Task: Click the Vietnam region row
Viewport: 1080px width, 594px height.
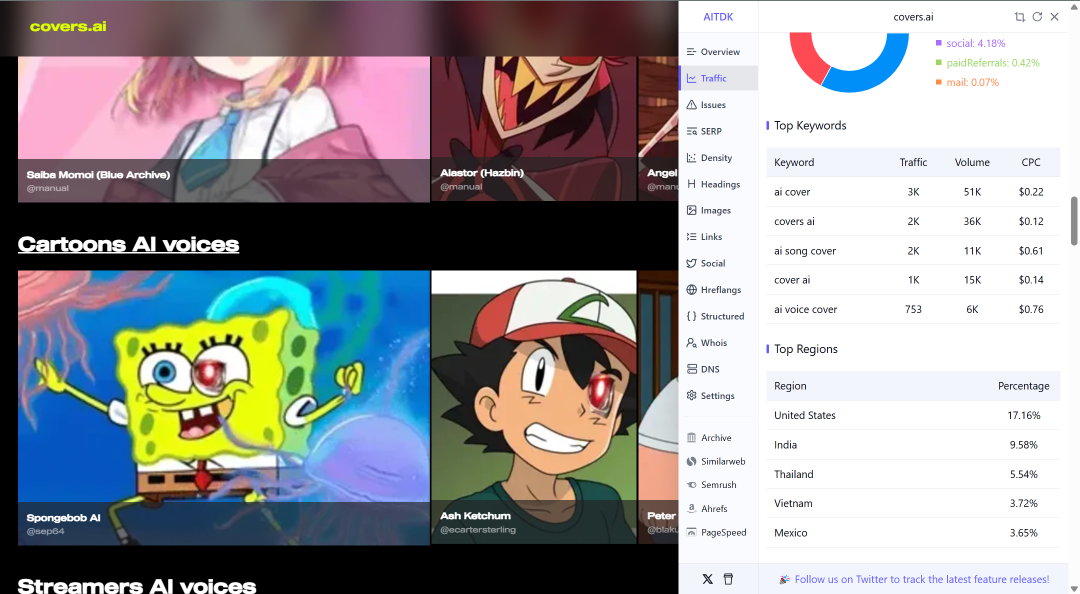Action: (x=913, y=504)
